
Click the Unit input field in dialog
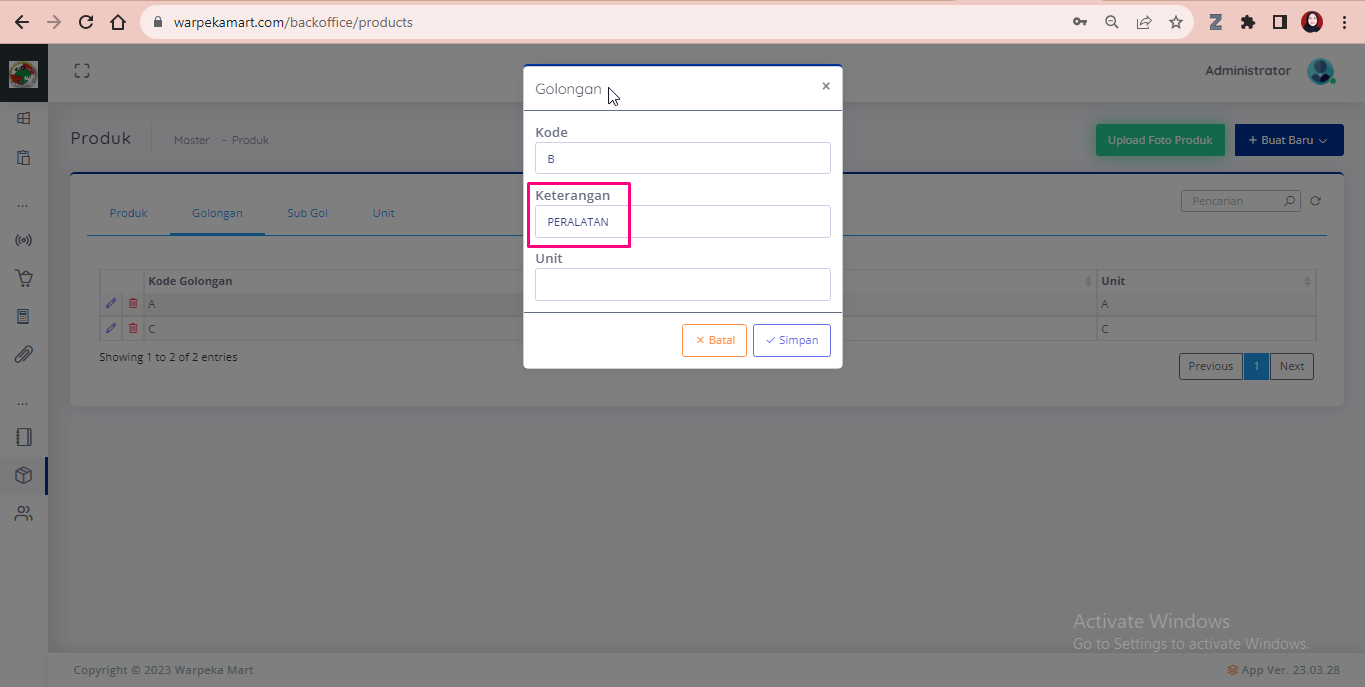[683, 284]
